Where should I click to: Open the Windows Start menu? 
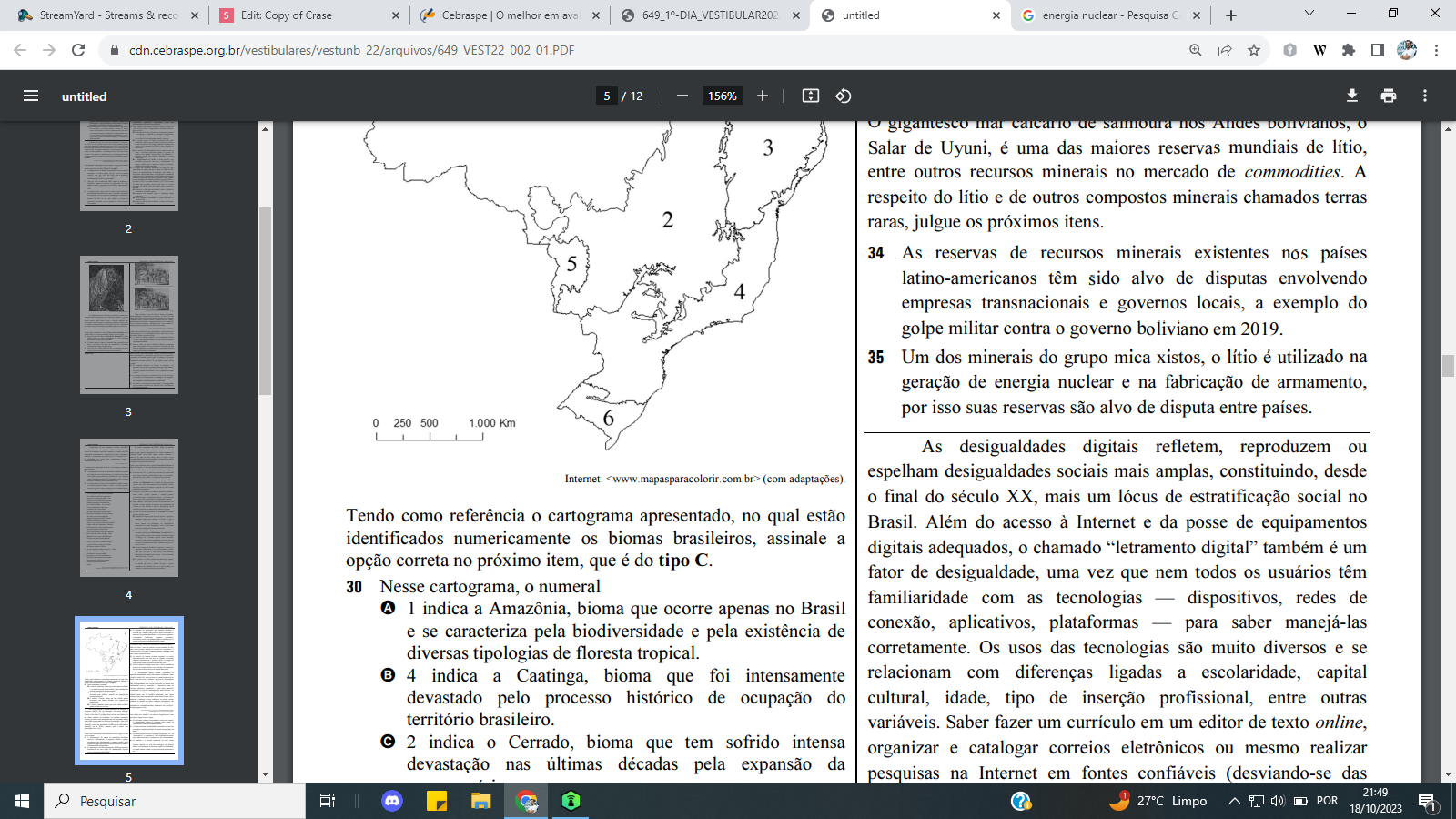(22, 801)
